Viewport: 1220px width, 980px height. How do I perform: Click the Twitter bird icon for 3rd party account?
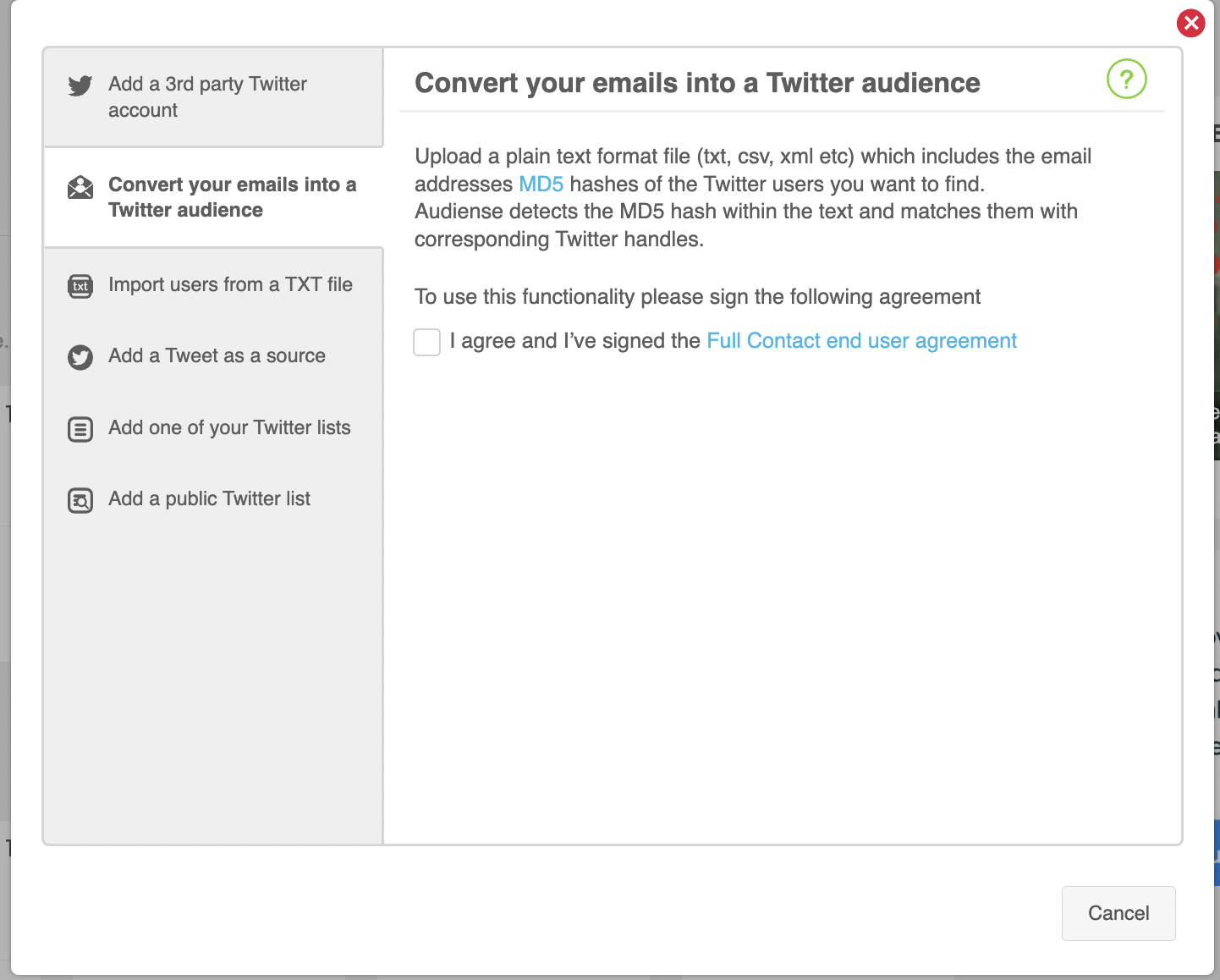click(80, 85)
